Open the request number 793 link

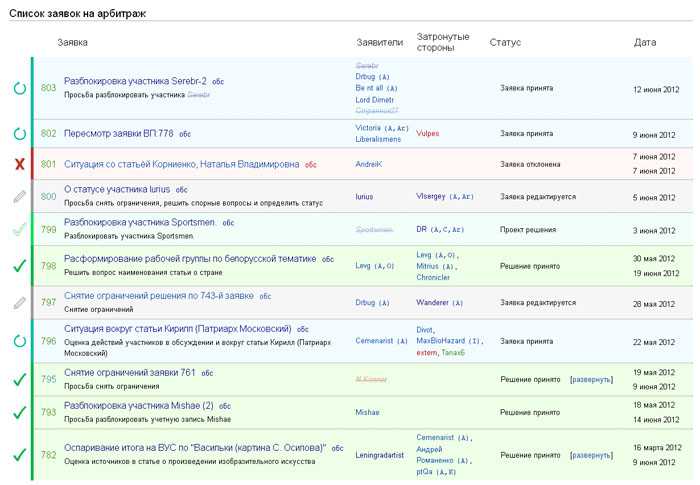(x=48, y=412)
